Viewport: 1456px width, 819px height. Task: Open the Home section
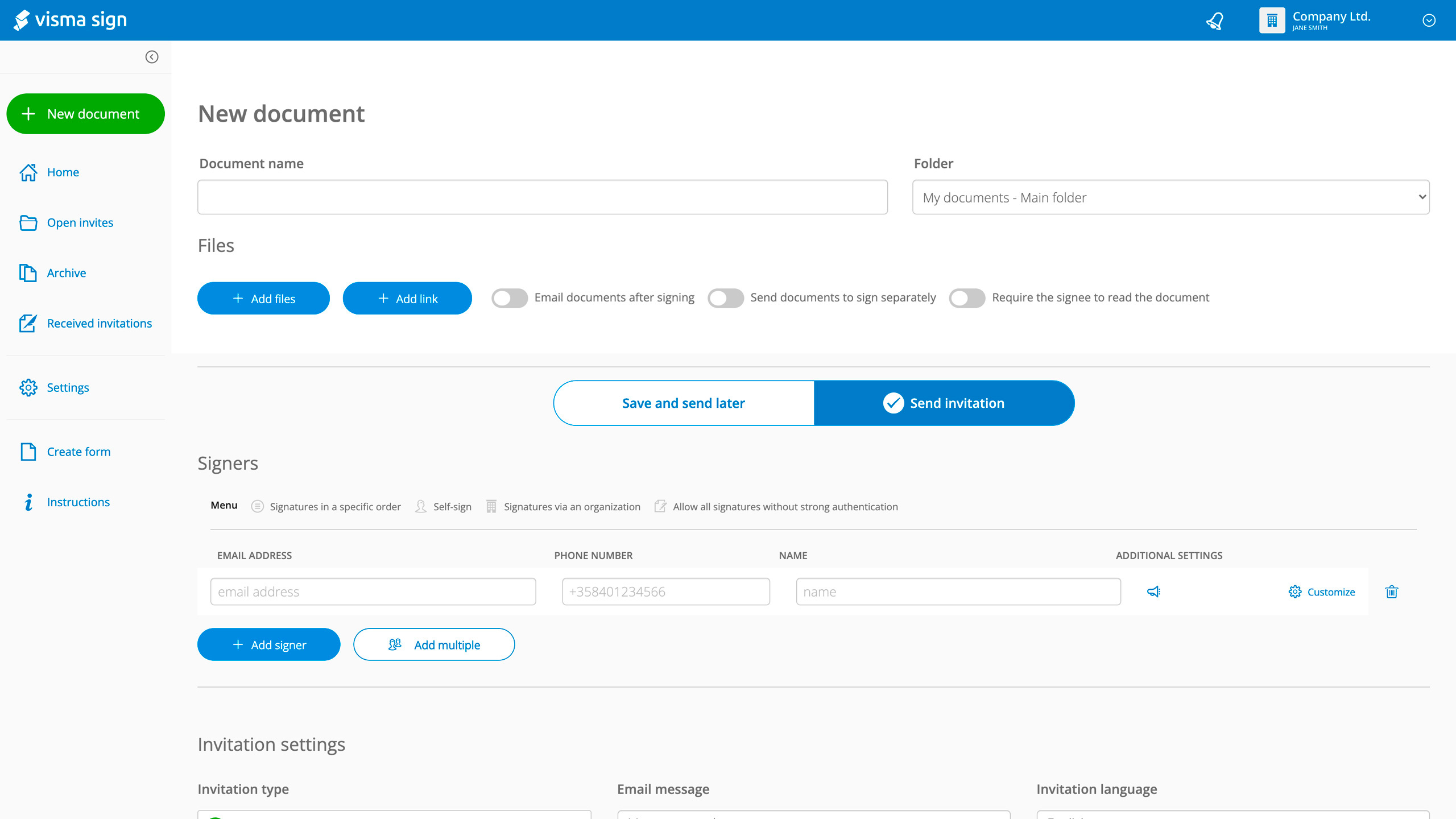pyautogui.click(x=63, y=172)
